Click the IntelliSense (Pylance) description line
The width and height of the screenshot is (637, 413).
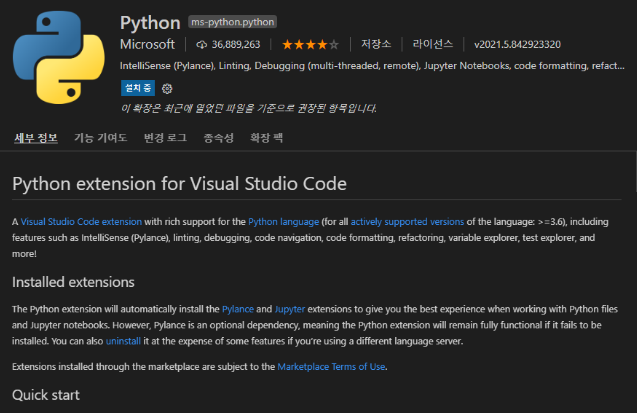[372, 66]
